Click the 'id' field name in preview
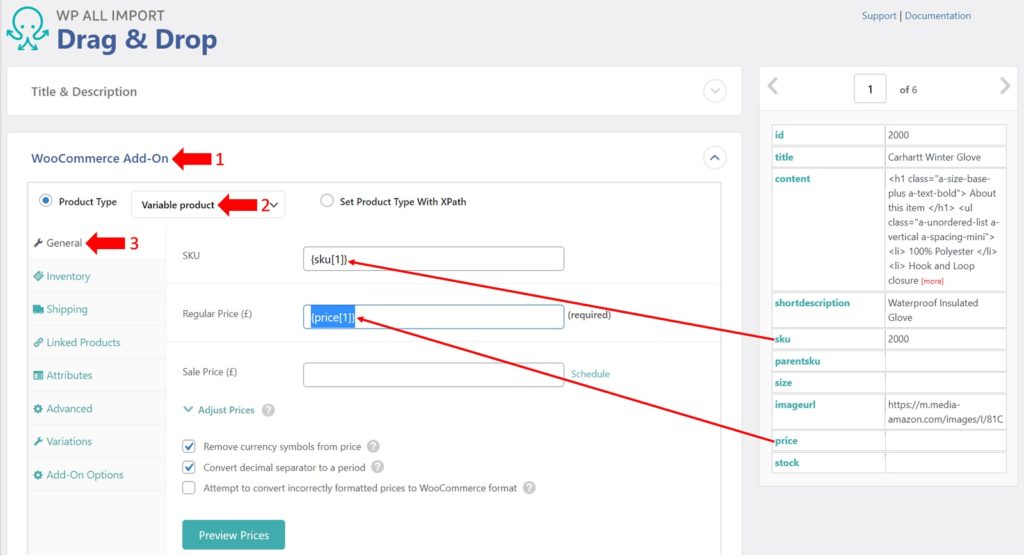The height and width of the screenshot is (556, 1024). point(779,135)
